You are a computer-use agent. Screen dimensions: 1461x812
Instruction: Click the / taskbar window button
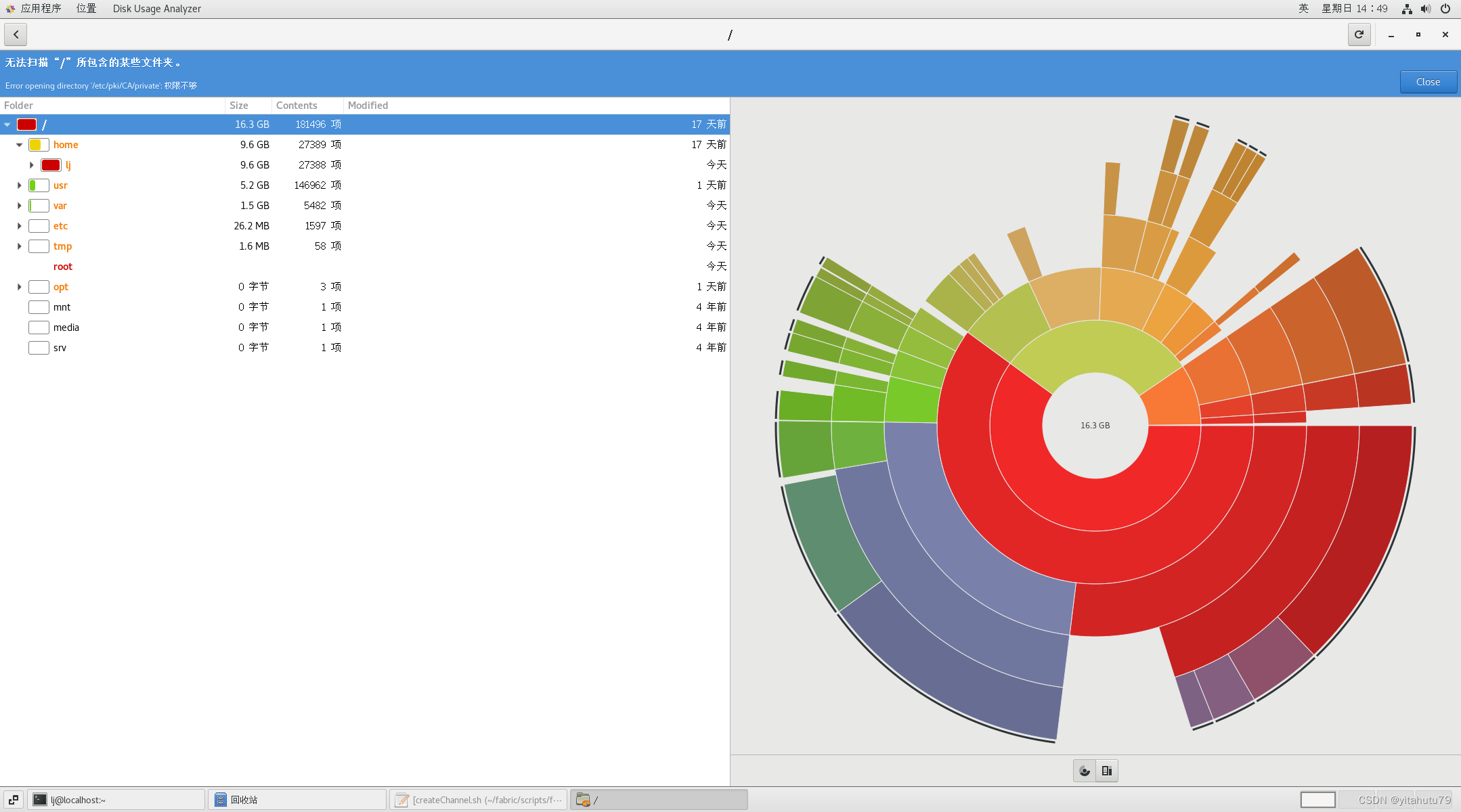[659, 800]
